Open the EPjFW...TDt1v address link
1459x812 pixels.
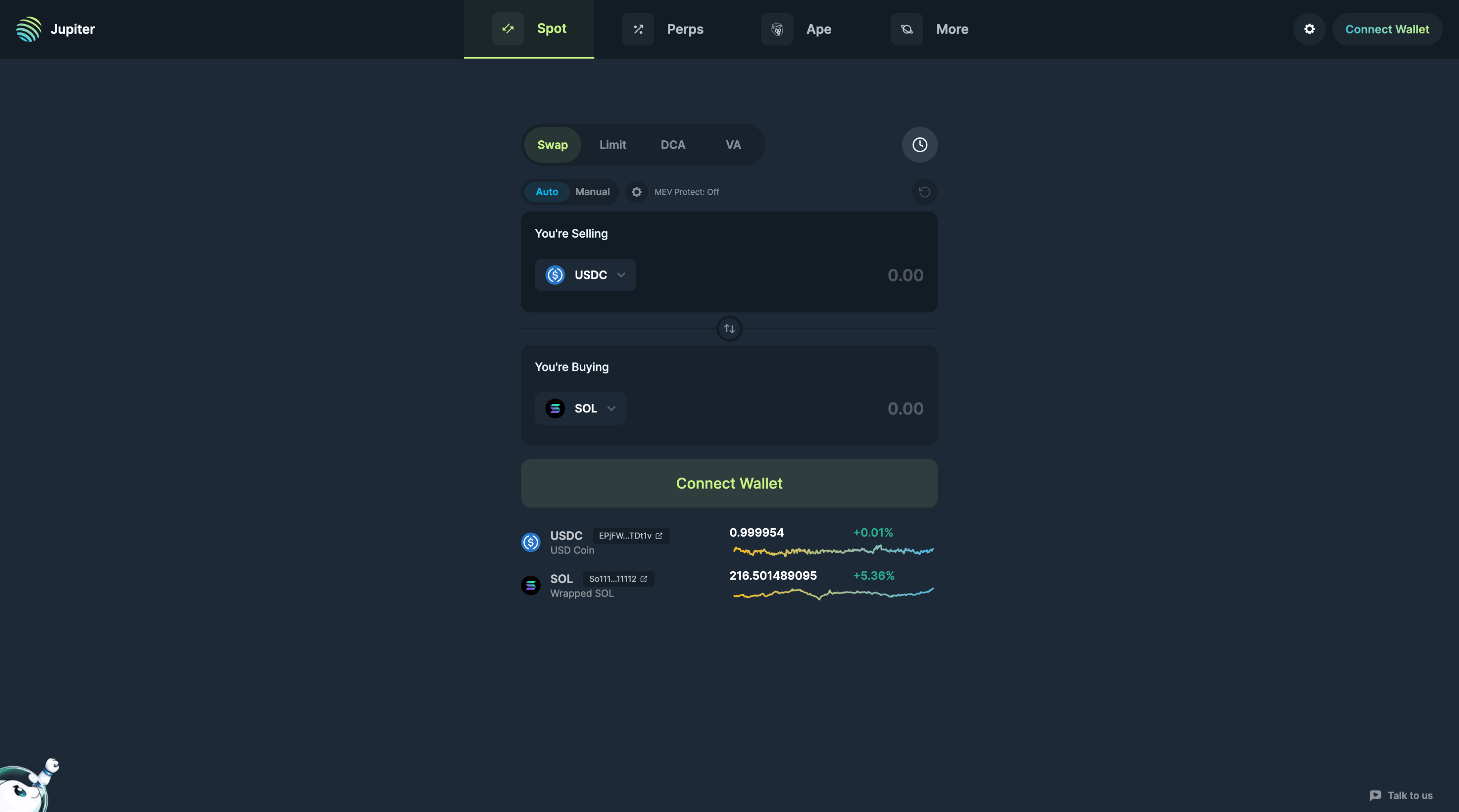click(x=631, y=536)
